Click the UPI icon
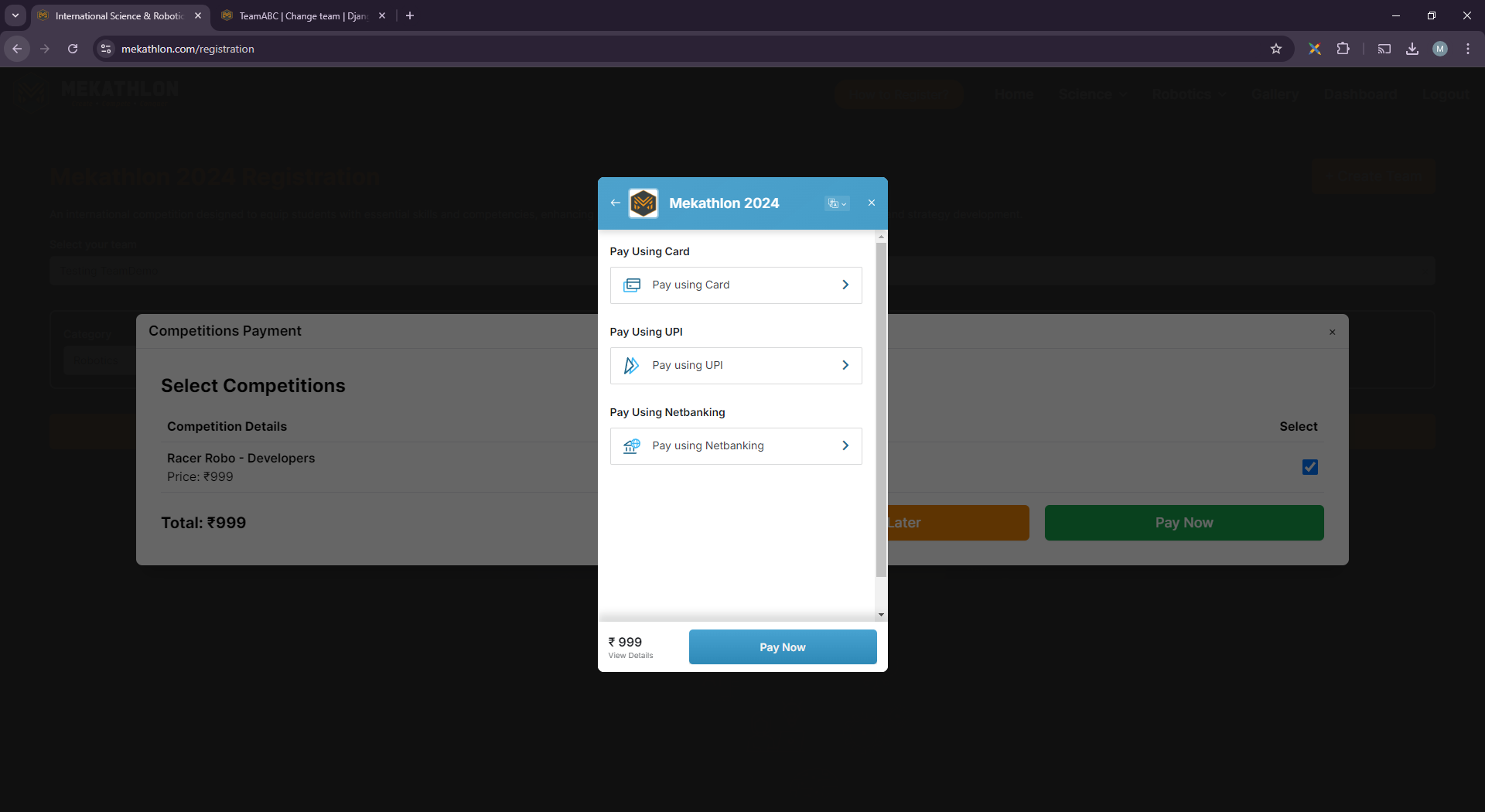 [632, 366]
